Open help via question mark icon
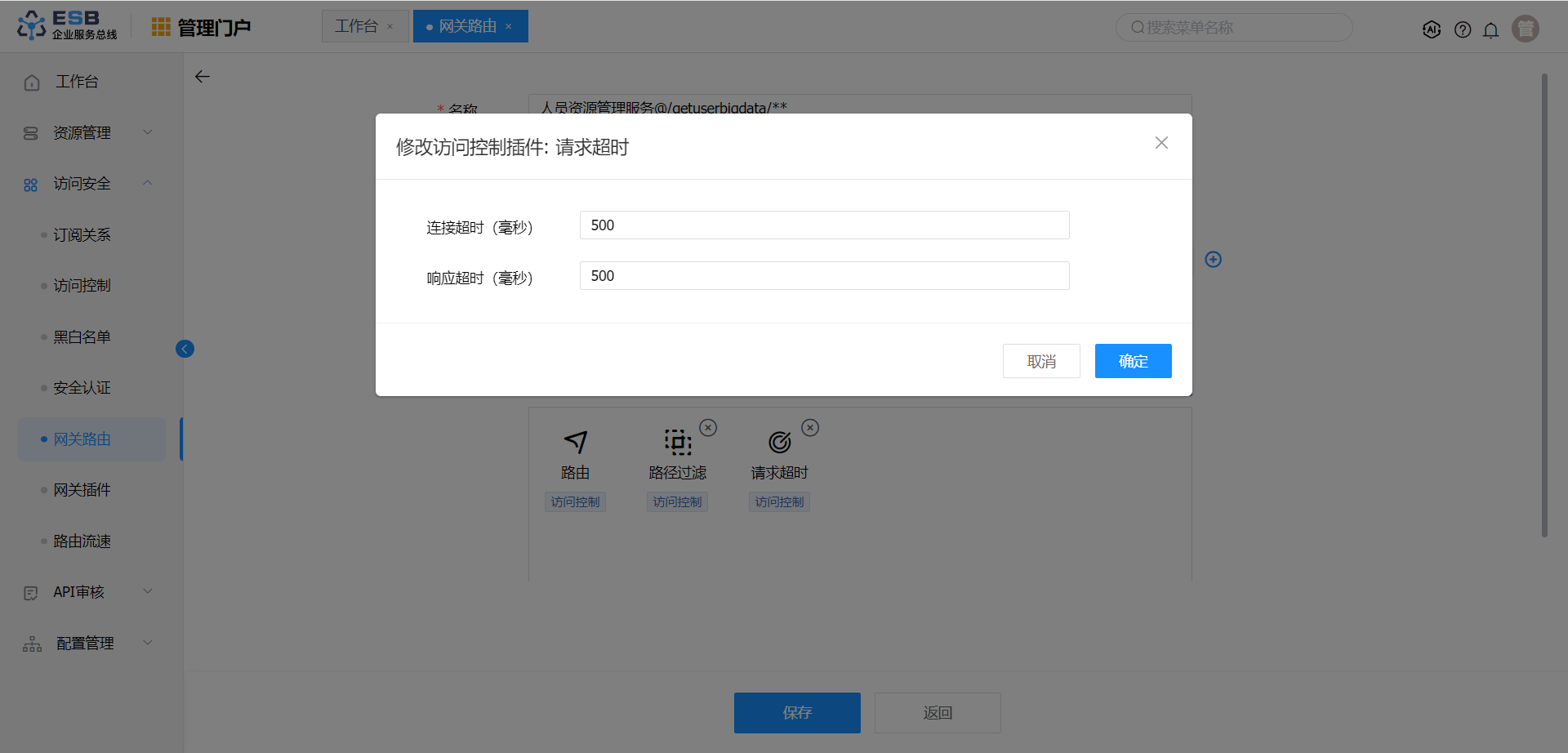The width and height of the screenshot is (1568, 753). (1463, 30)
